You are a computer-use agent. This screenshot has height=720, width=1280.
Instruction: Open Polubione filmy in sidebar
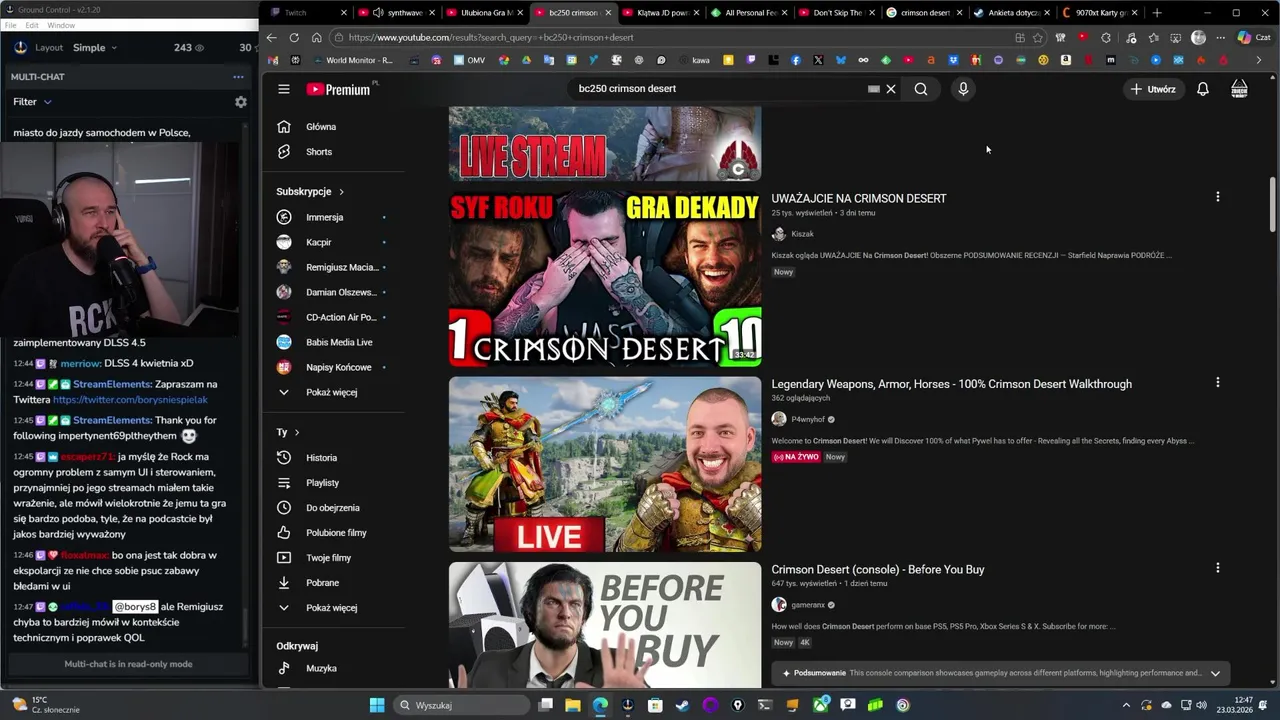coord(336,533)
